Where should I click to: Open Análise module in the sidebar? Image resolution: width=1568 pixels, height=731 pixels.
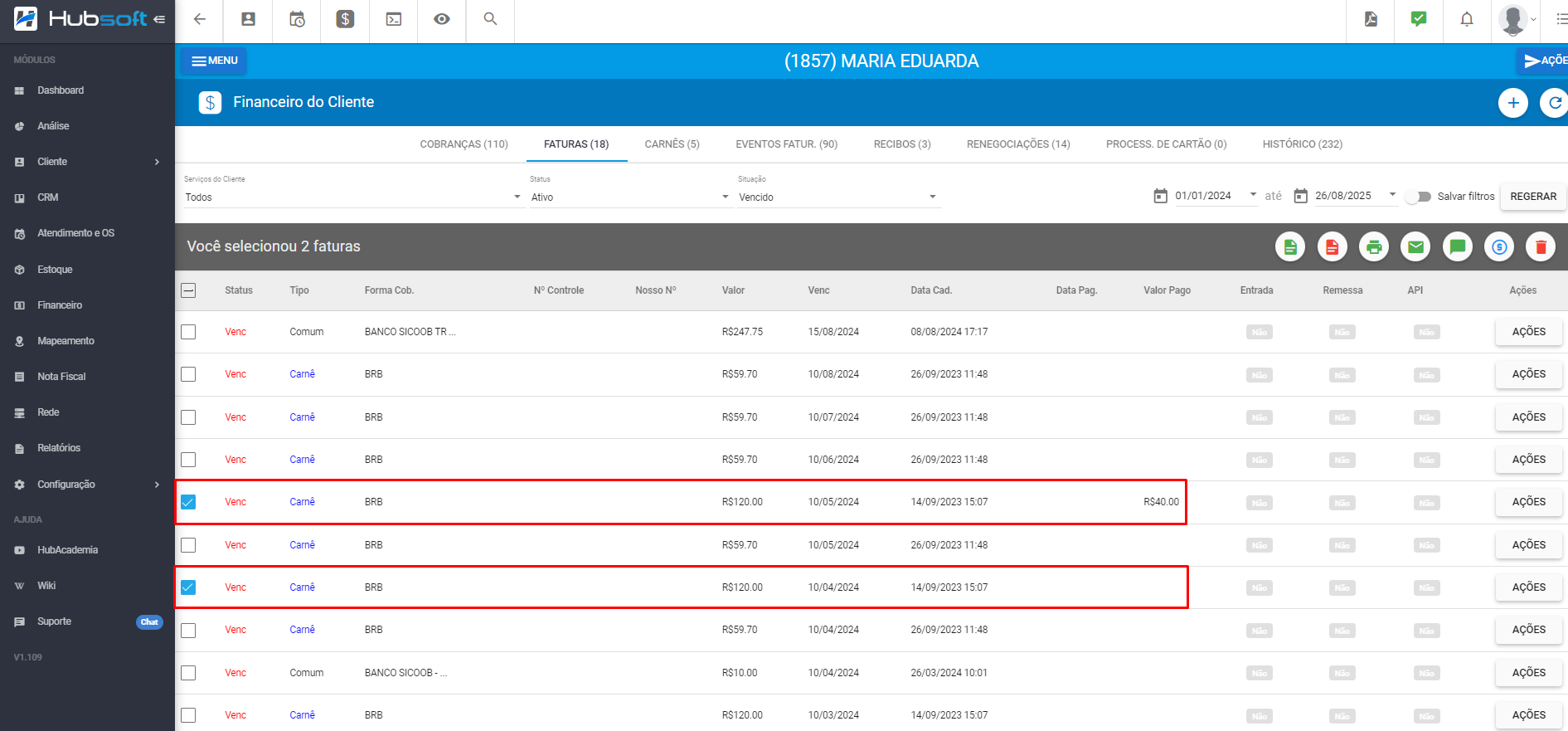coord(53,126)
